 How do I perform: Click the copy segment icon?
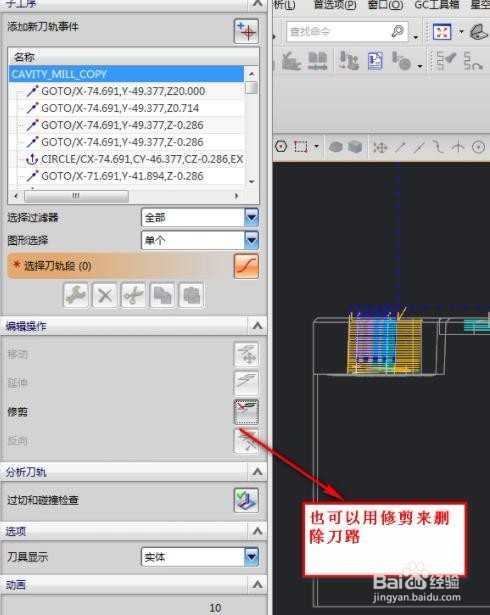pyautogui.click(x=162, y=295)
